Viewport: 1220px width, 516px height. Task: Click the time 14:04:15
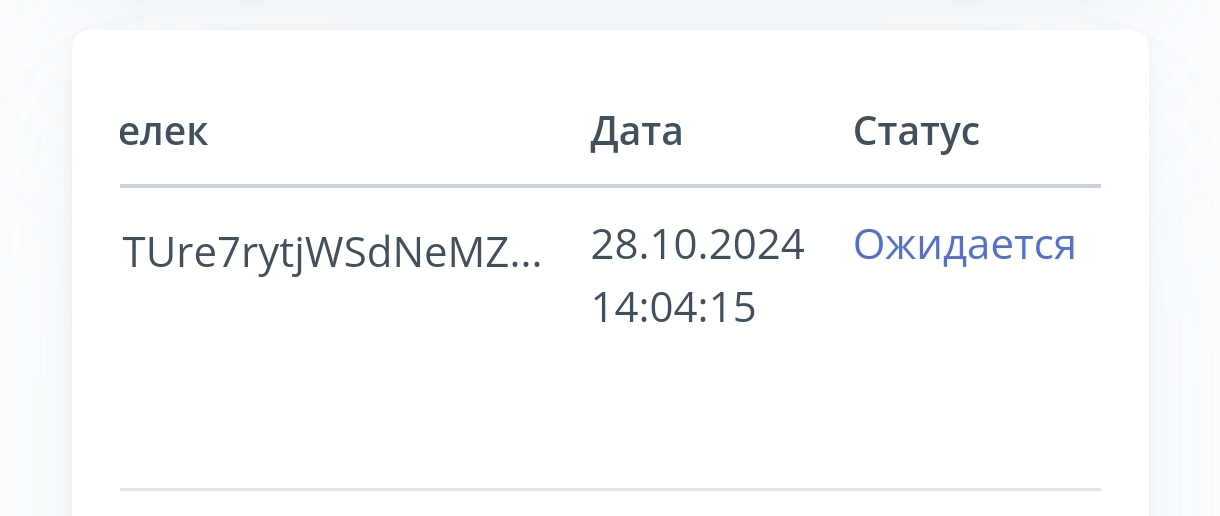[672, 308]
